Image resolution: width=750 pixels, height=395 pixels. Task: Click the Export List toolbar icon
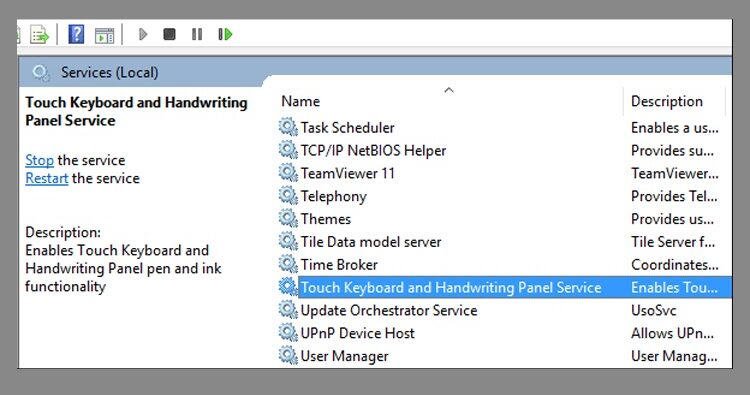(39, 34)
